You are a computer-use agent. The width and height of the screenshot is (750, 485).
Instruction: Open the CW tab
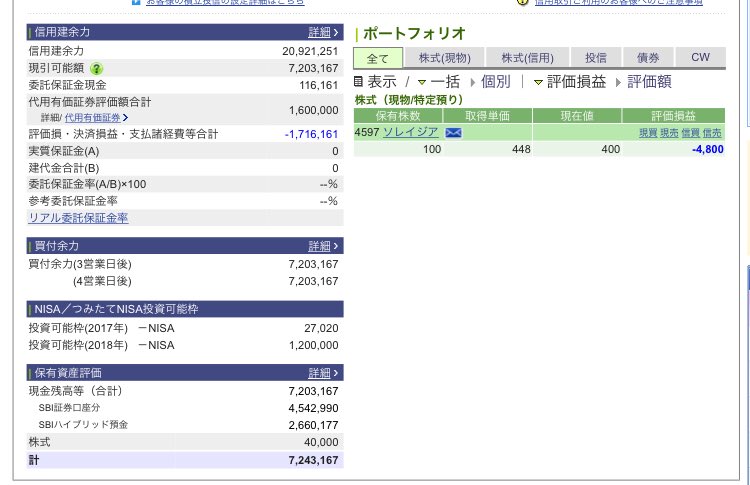[700, 57]
